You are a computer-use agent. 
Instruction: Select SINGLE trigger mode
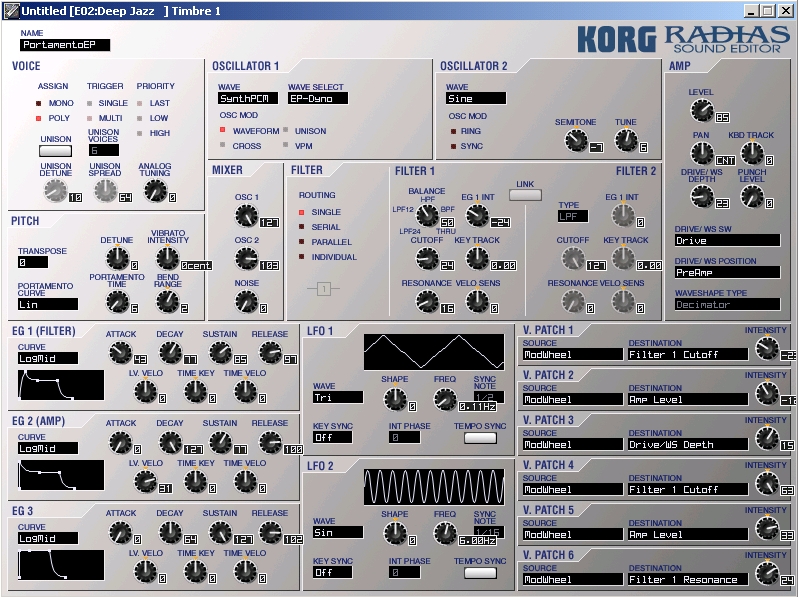90,103
